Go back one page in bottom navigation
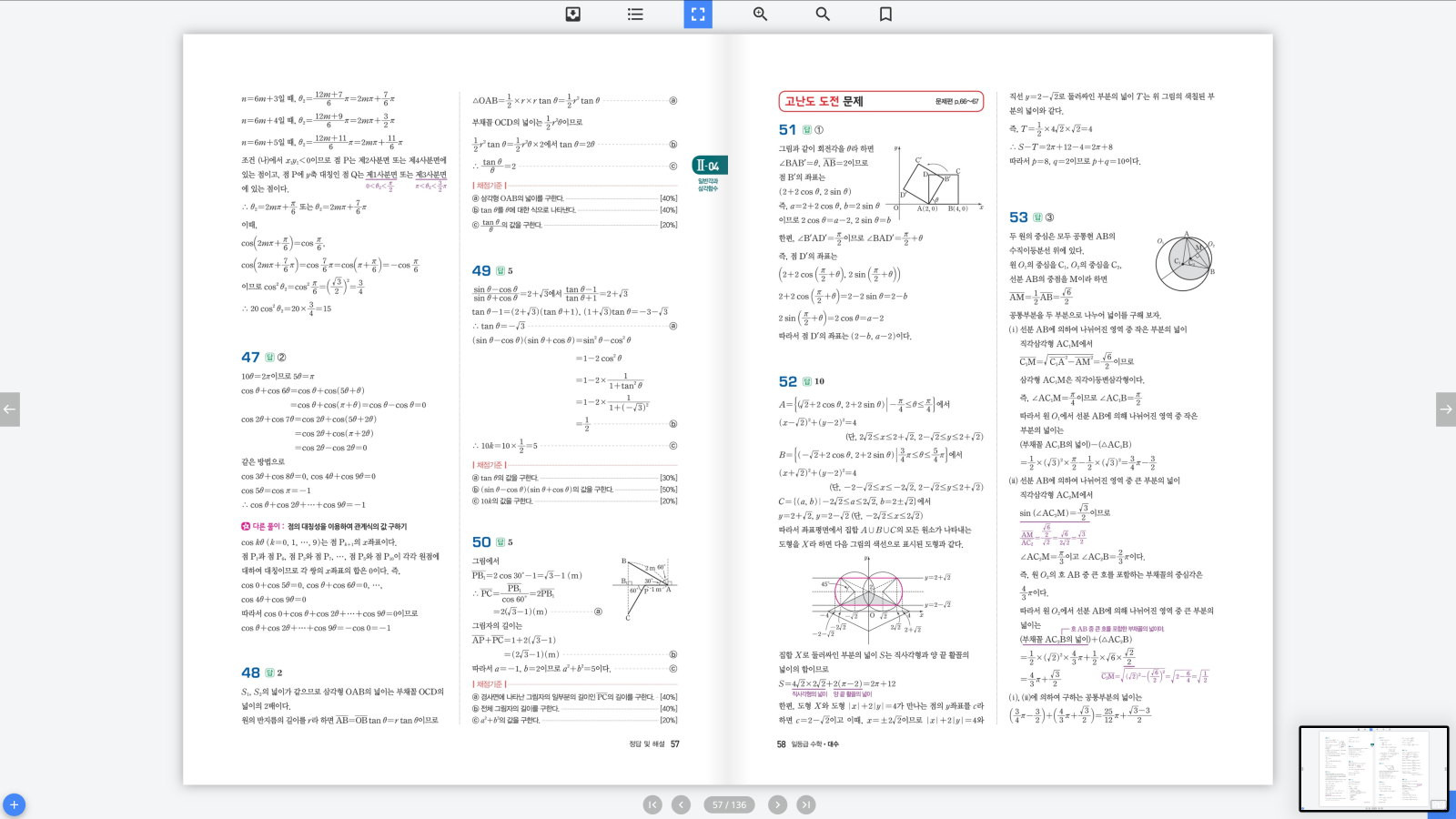The width and height of the screenshot is (1456, 819). (x=681, y=804)
